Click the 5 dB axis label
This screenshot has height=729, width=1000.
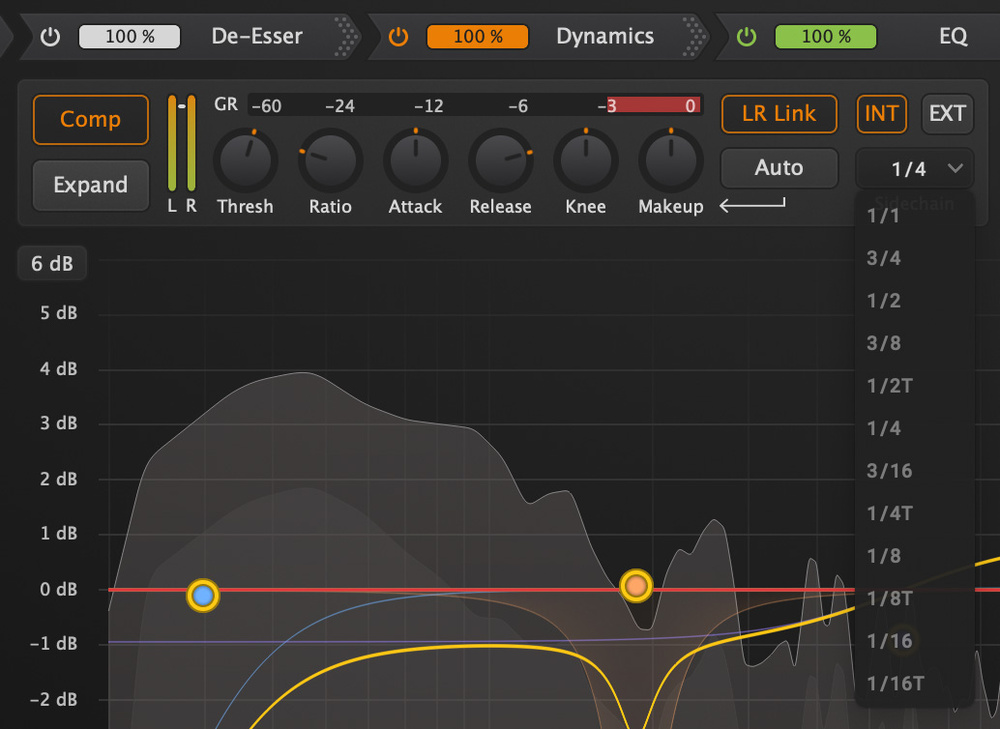[x=59, y=313]
